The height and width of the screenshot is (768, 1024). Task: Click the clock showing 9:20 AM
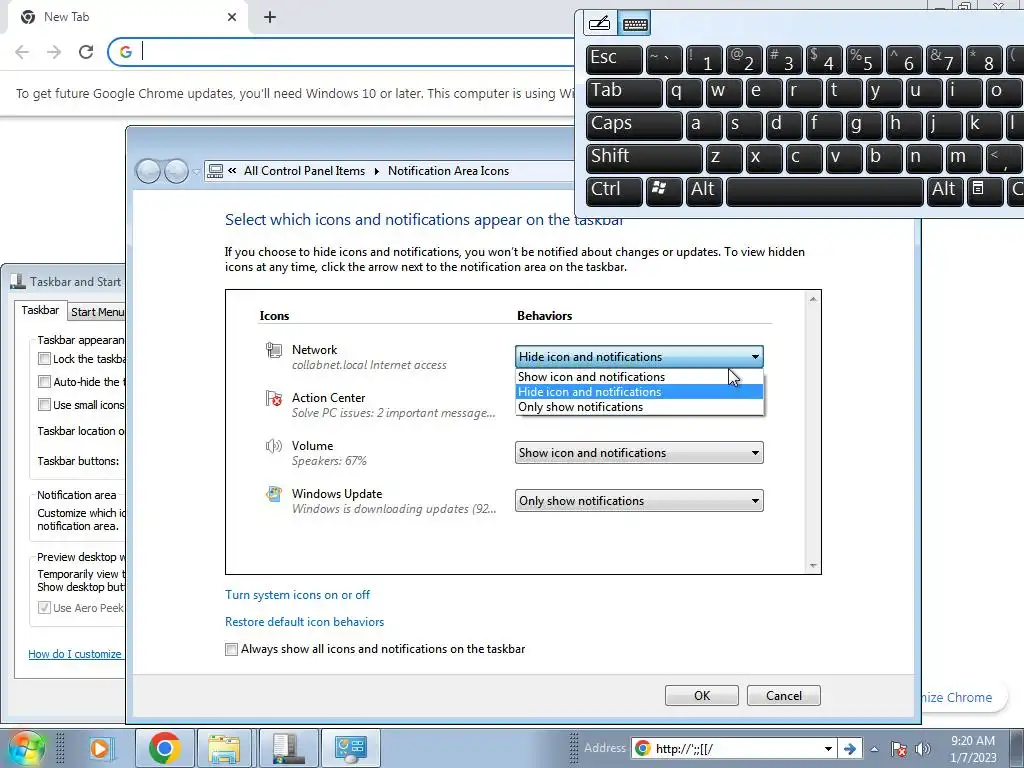tap(972, 741)
